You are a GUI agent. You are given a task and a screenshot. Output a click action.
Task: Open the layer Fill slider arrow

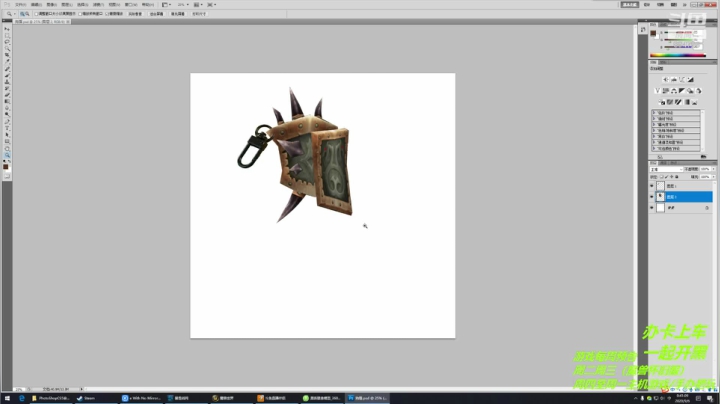[714, 177]
